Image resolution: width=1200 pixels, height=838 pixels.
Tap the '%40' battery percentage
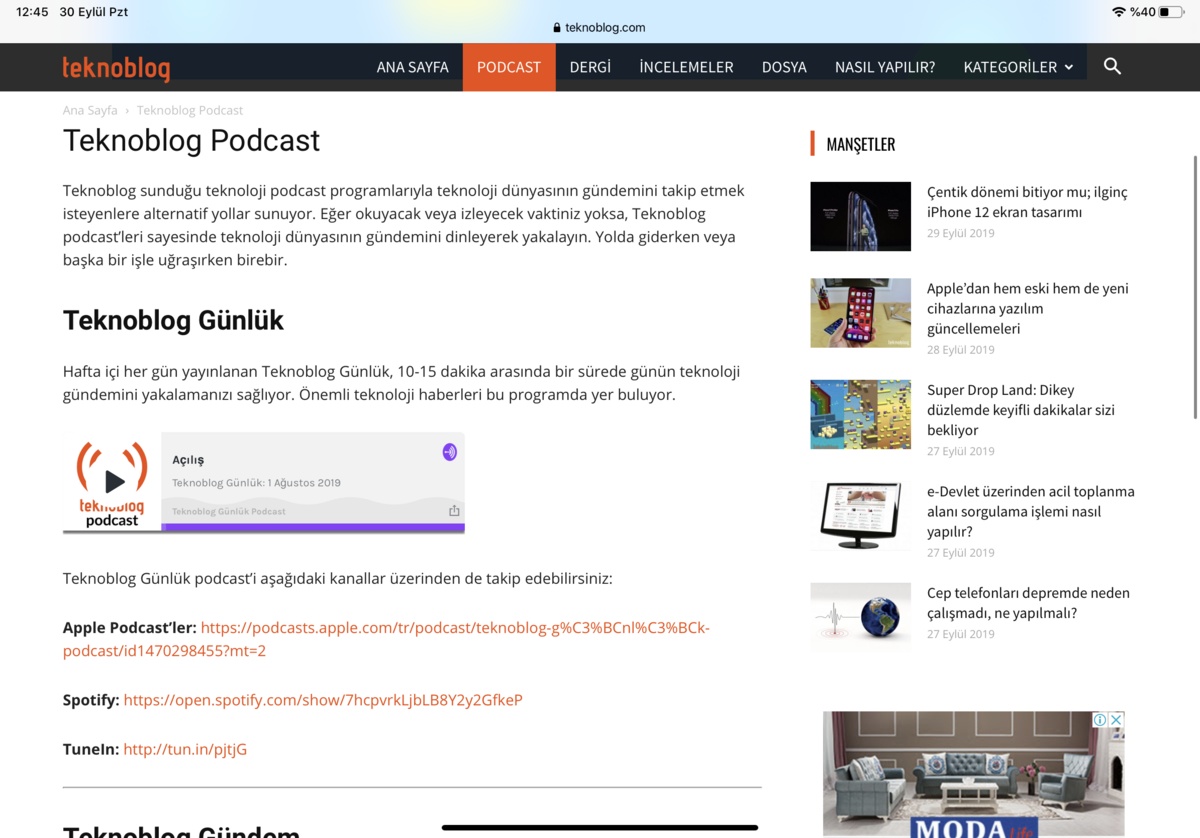[1143, 12]
